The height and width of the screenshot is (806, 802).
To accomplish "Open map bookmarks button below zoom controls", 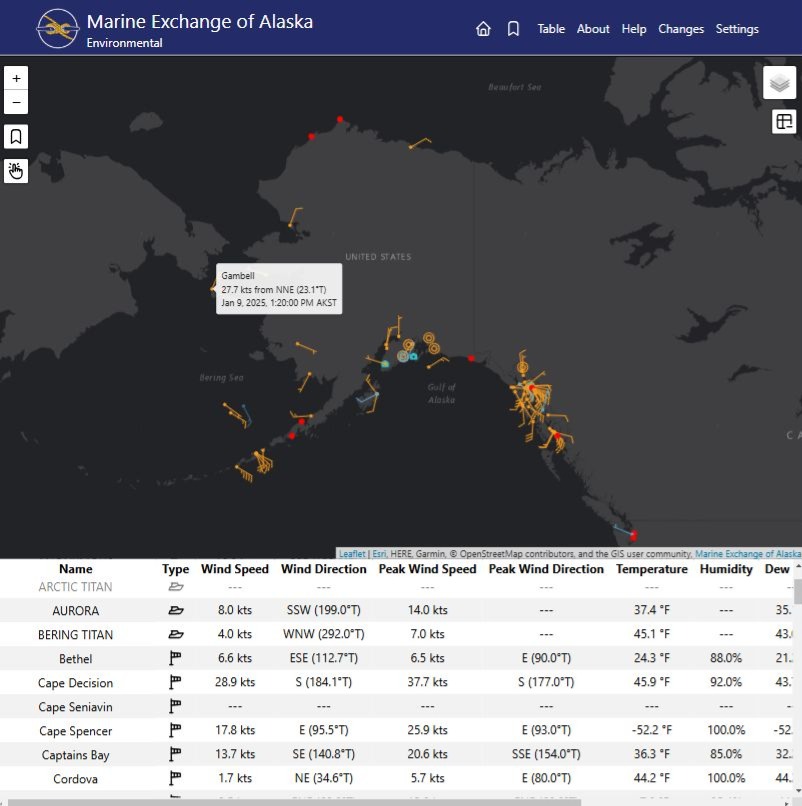I will tap(16, 137).
